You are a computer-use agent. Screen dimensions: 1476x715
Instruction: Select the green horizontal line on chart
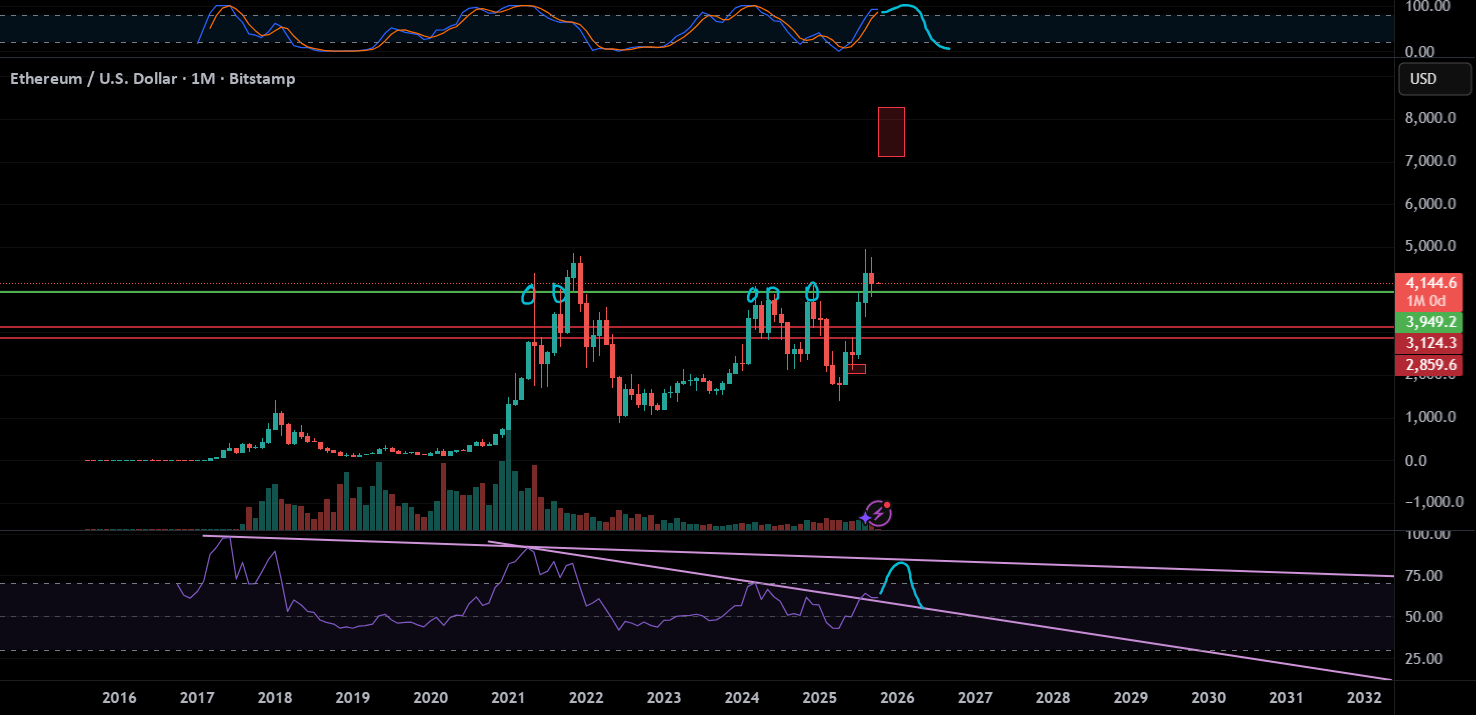point(300,292)
